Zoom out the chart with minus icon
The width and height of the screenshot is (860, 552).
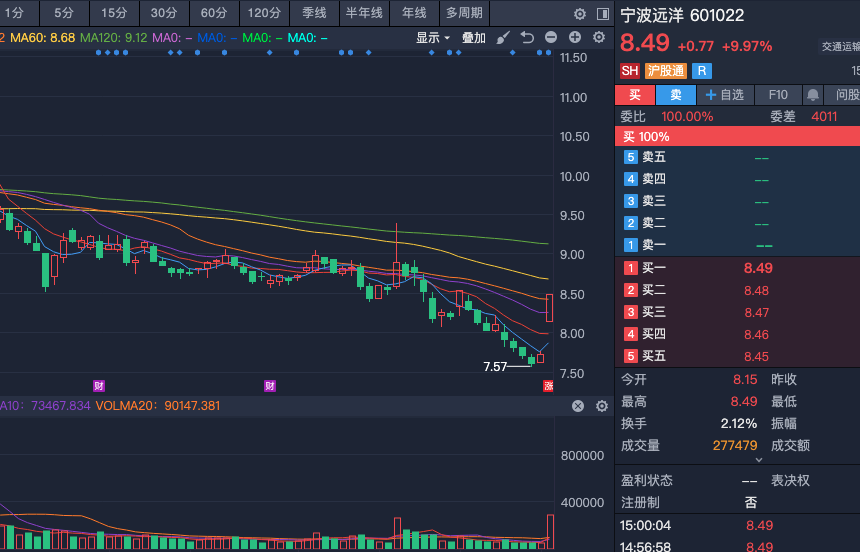[x=551, y=37]
